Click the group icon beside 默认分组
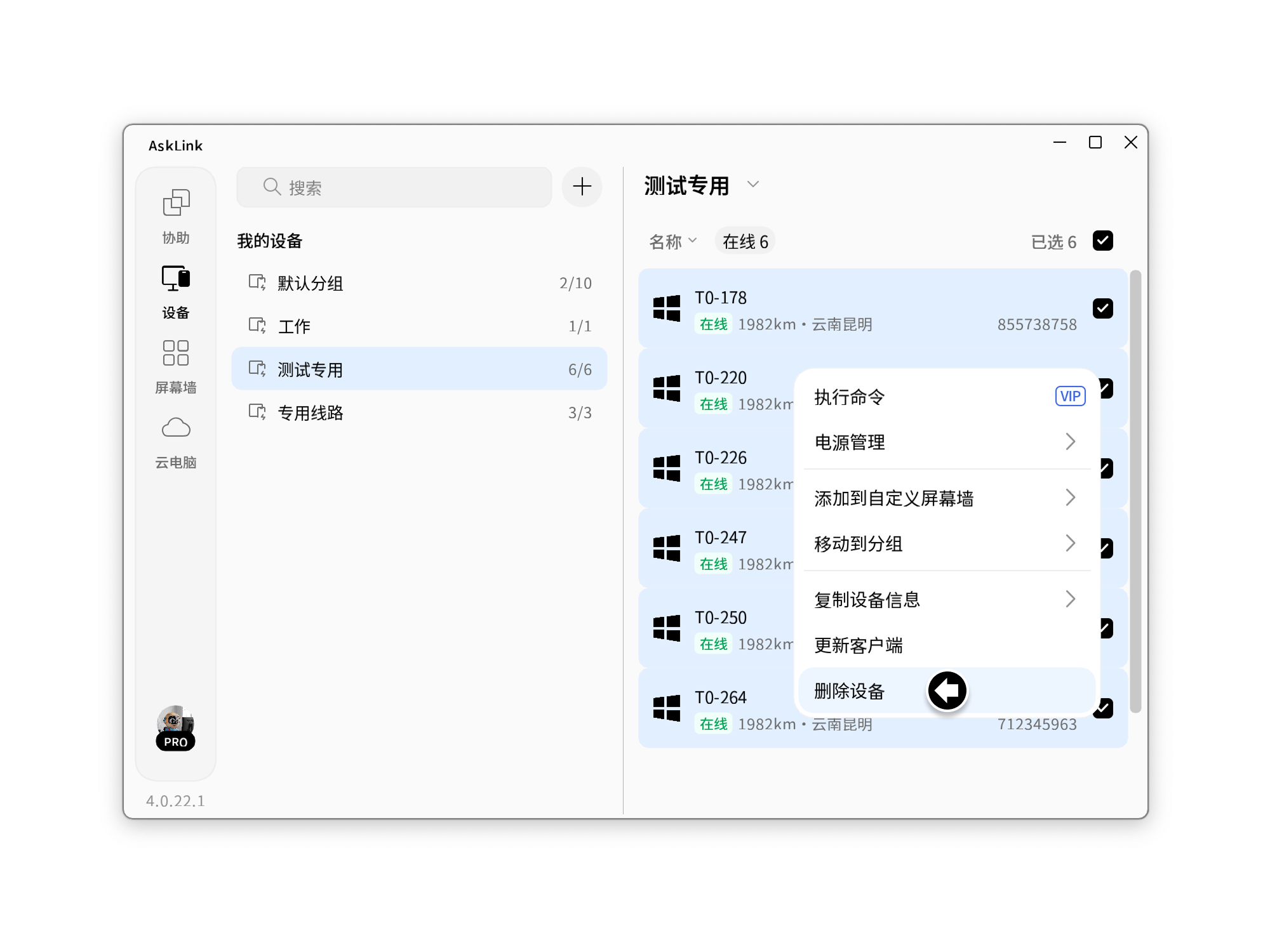The height and width of the screenshot is (952, 1270). [x=257, y=284]
